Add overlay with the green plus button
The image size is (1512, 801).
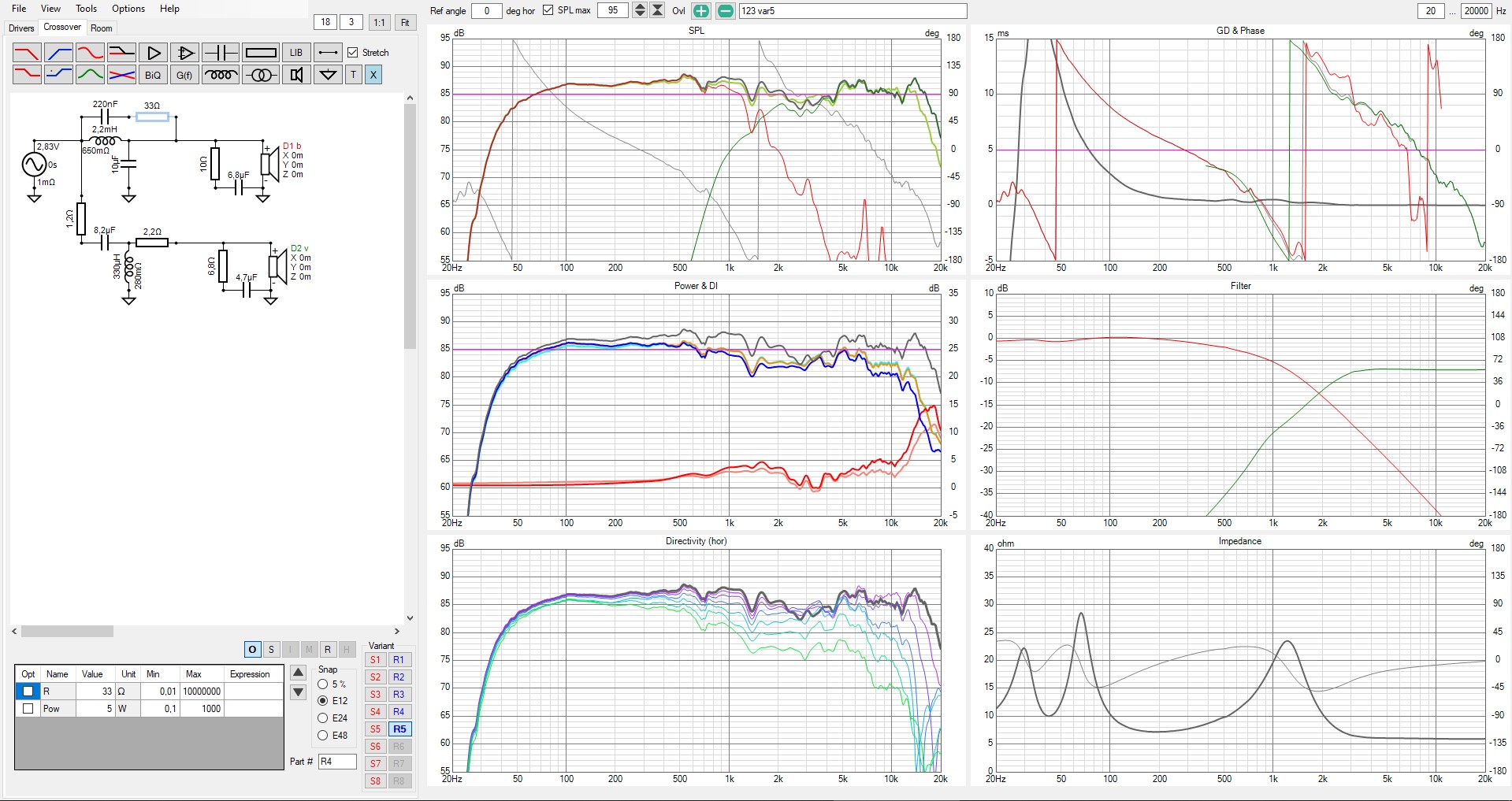tap(701, 10)
